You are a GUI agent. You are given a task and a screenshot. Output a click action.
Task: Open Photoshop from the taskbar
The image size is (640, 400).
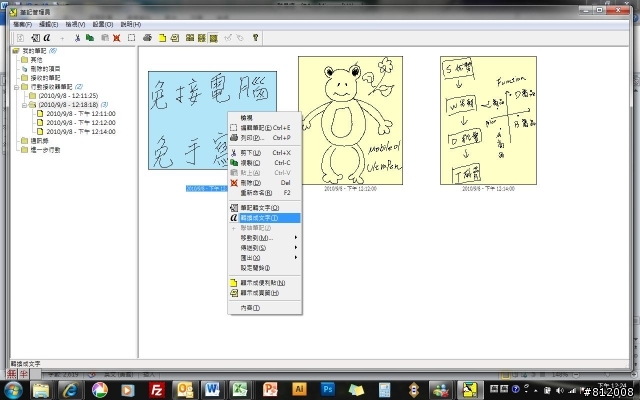pyautogui.click(x=328, y=390)
